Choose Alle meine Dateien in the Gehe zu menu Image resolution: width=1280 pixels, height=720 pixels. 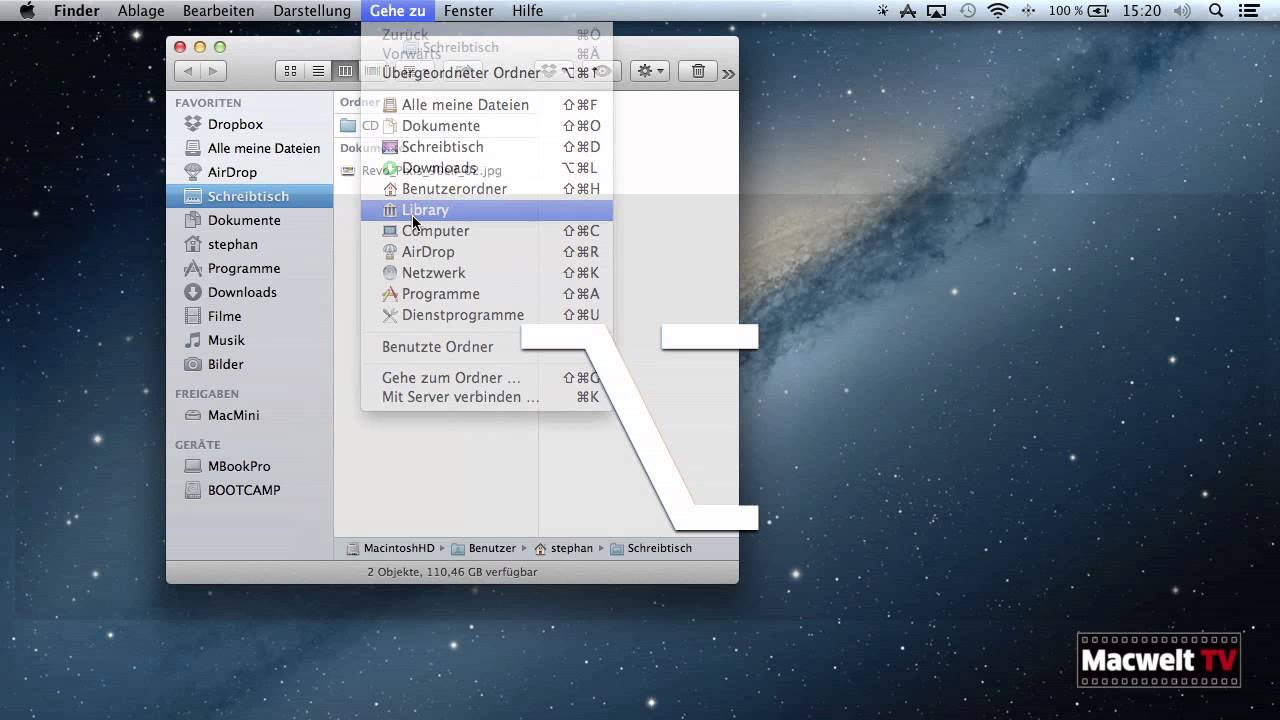[x=486, y=105]
